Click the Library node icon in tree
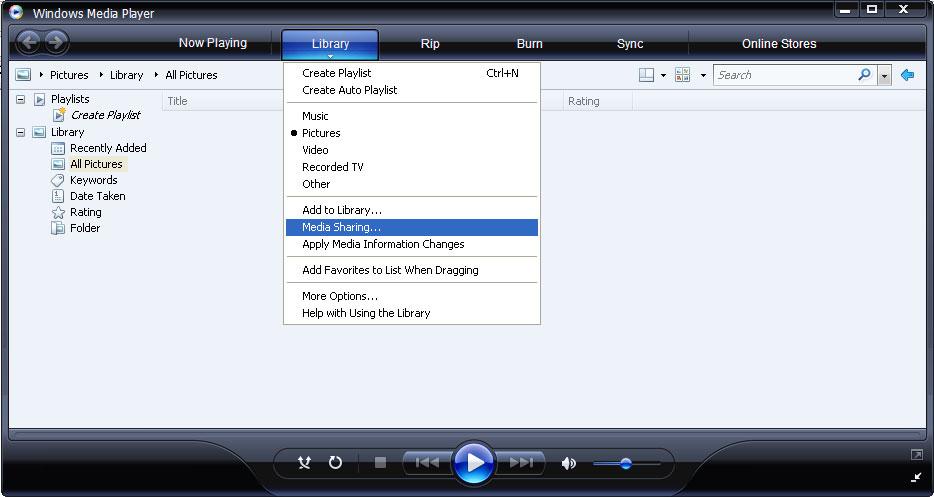The image size is (934, 497). (x=39, y=132)
